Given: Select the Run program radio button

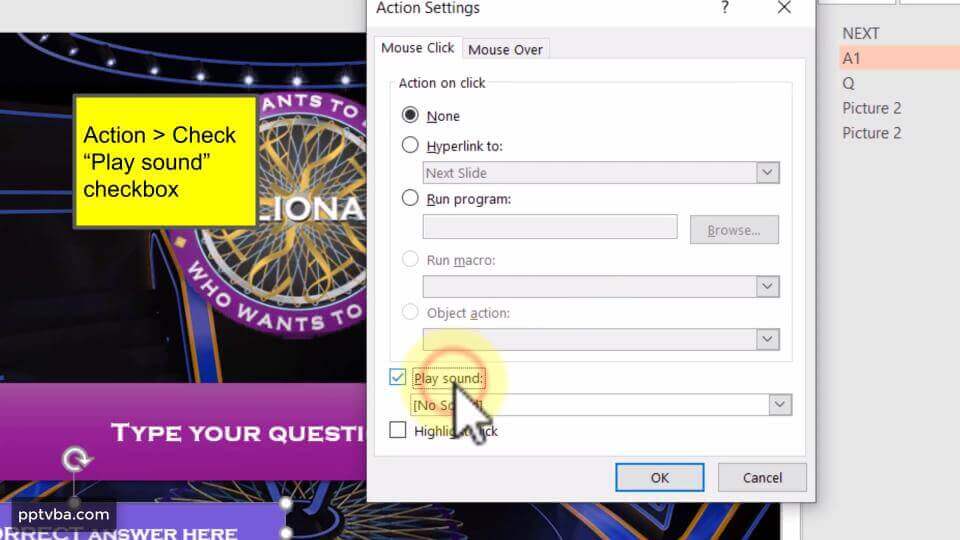Looking at the screenshot, I should (410, 198).
